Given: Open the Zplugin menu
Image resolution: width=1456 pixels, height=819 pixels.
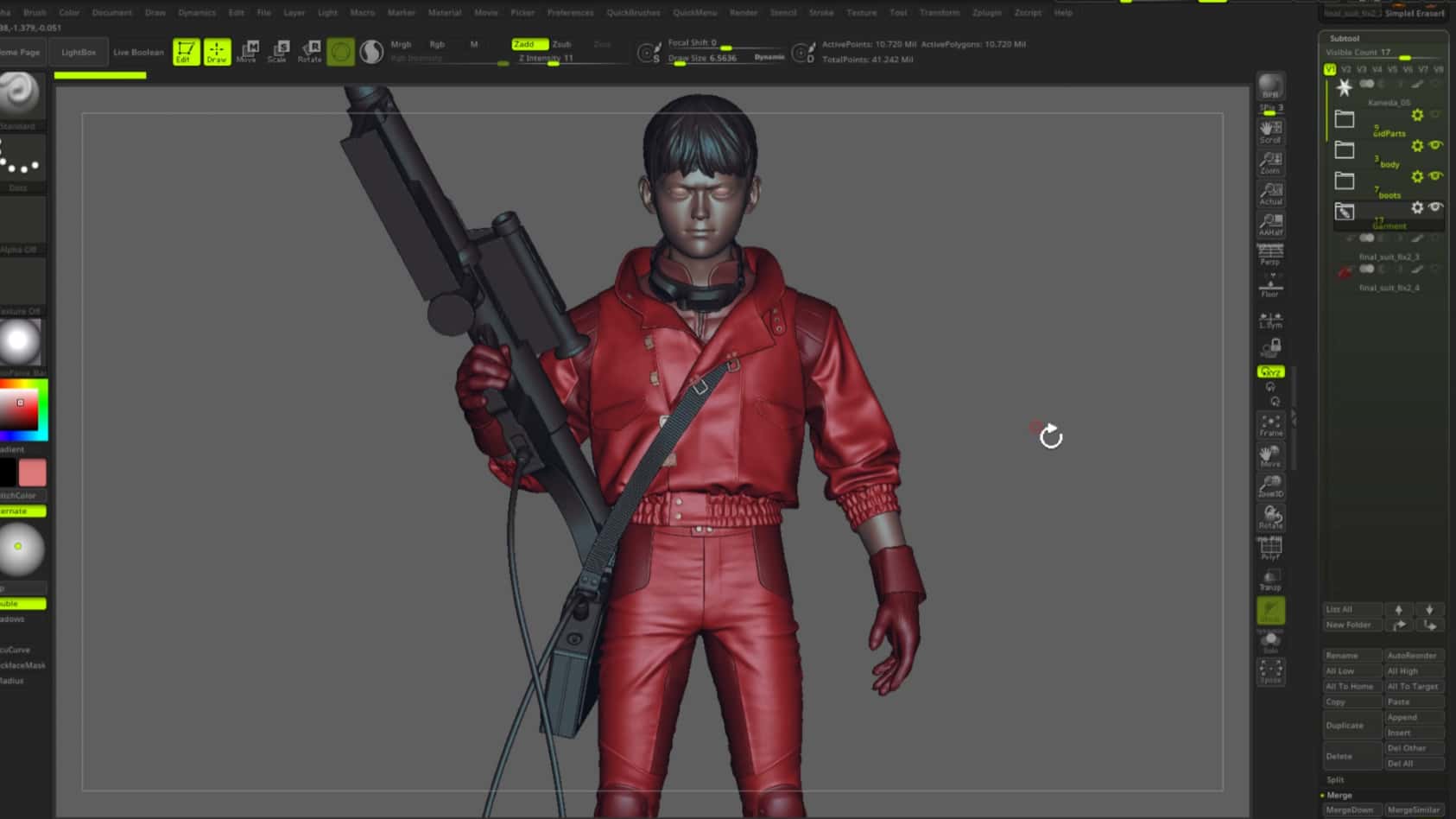Looking at the screenshot, I should (x=987, y=12).
